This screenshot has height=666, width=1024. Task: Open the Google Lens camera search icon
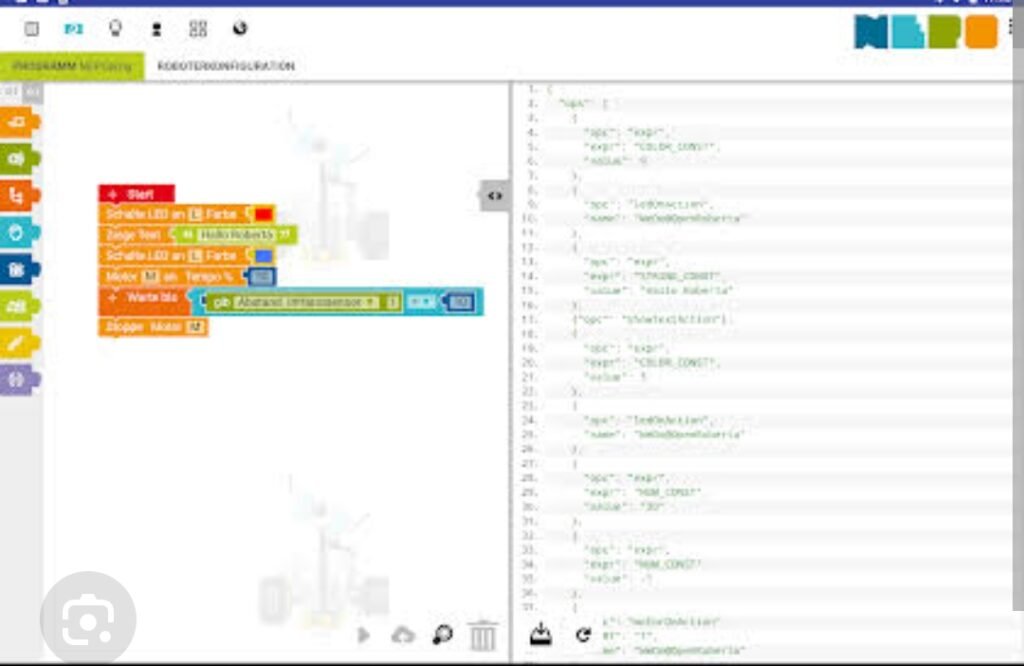[88, 622]
